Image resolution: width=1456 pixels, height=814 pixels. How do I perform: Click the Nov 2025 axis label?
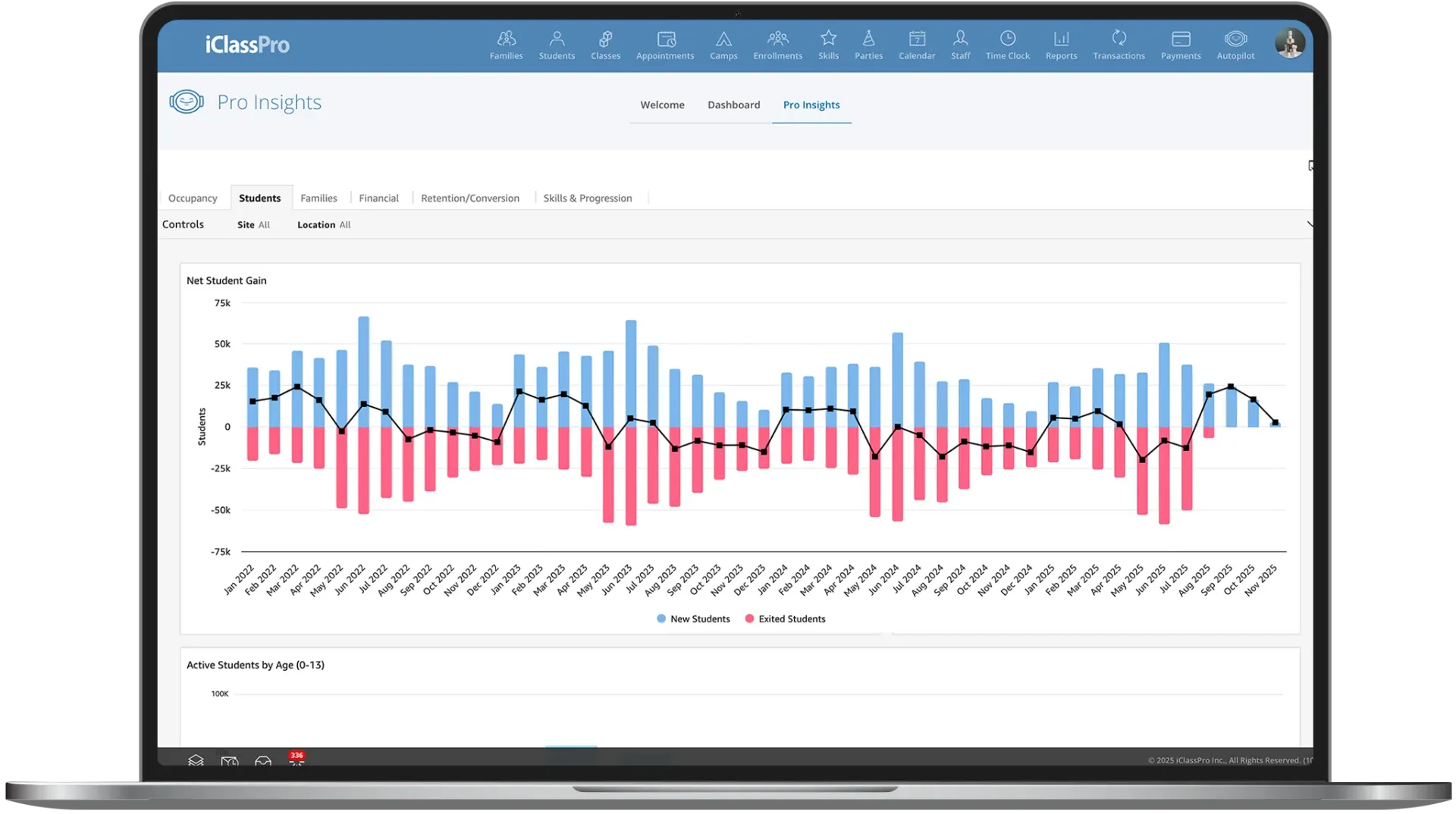(x=1261, y=579)
